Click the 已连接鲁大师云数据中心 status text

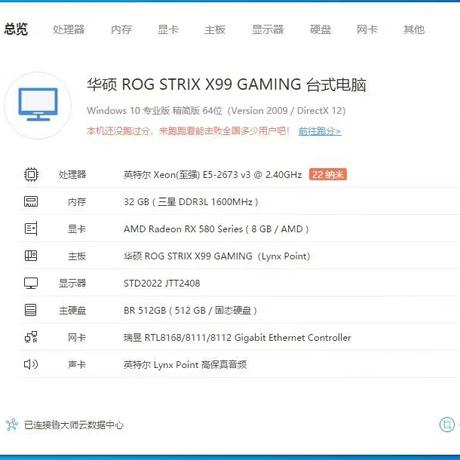[74, 425]
